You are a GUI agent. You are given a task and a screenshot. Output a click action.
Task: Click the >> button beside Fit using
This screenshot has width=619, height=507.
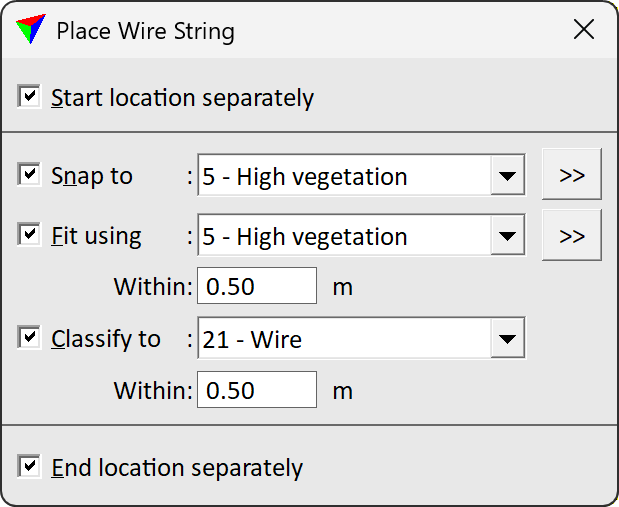(572, 235)
